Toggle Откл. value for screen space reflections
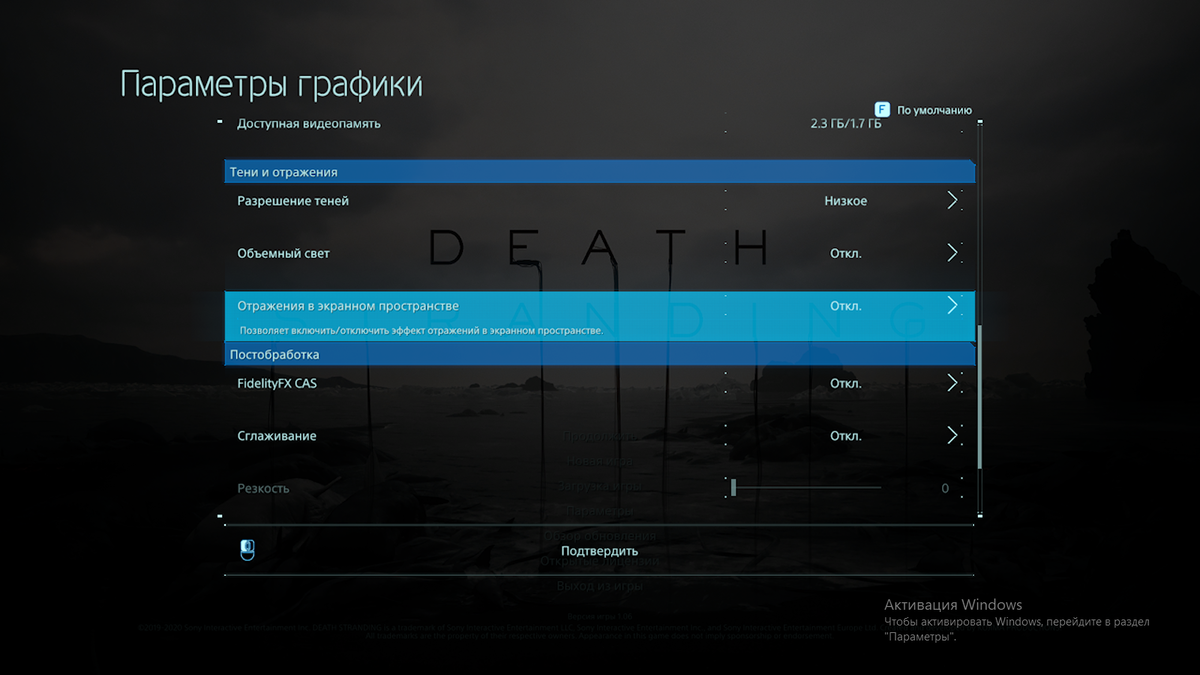Screen dimensions: 1200x675 click(846, 306)
